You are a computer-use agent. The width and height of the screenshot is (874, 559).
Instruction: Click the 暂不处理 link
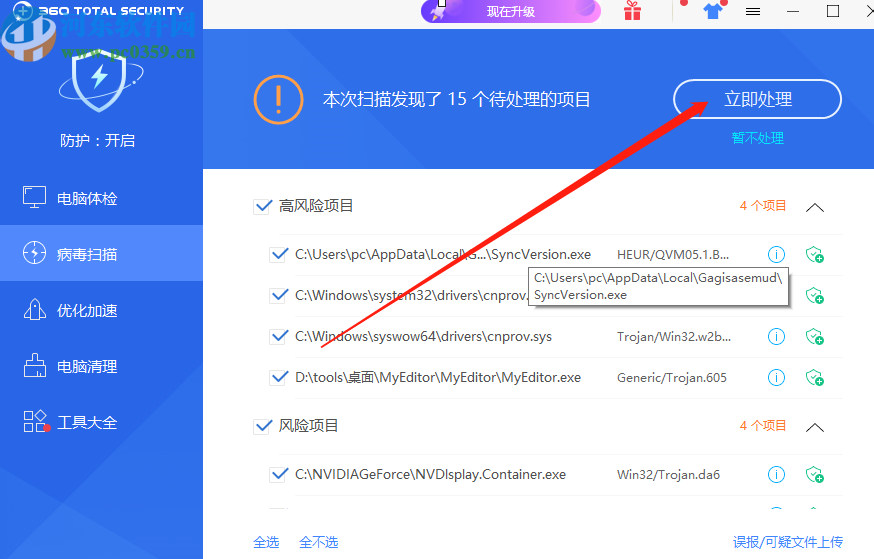tap(758, 138)
